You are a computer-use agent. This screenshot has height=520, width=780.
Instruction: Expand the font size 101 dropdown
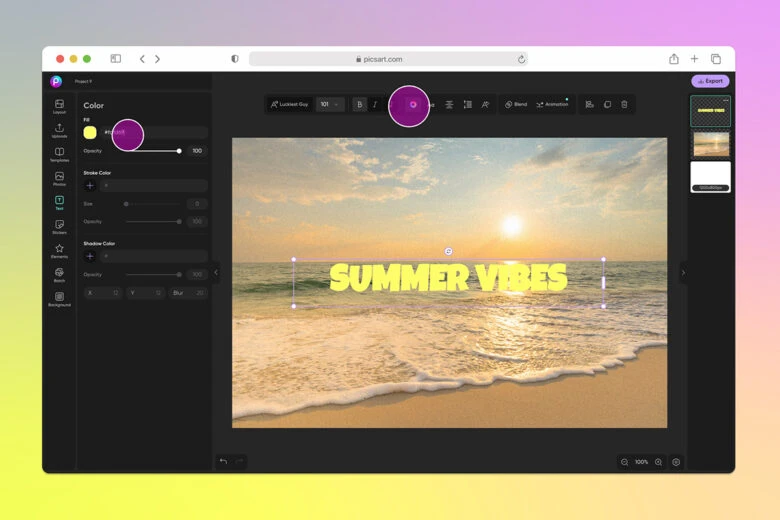point(329,104)
